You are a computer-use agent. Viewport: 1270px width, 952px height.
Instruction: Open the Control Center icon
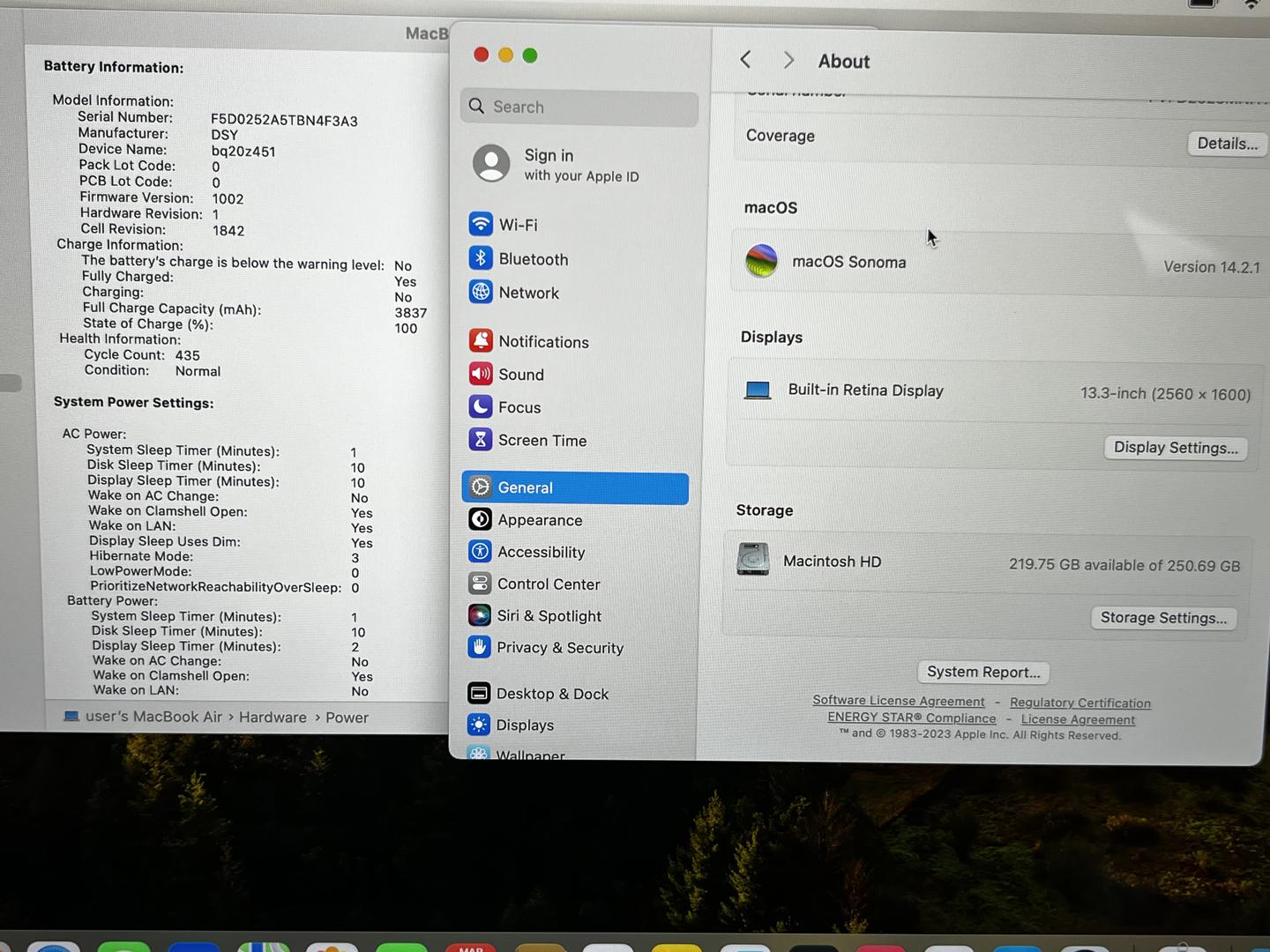click(x=480, y=583)
